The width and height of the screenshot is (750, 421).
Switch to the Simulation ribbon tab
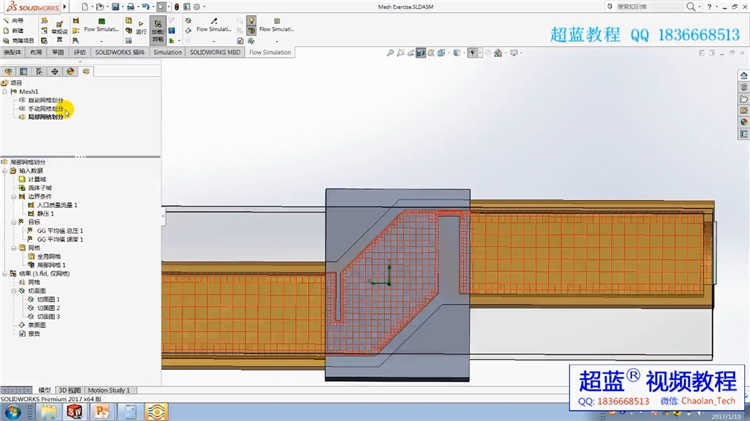(x=167, y=52)
